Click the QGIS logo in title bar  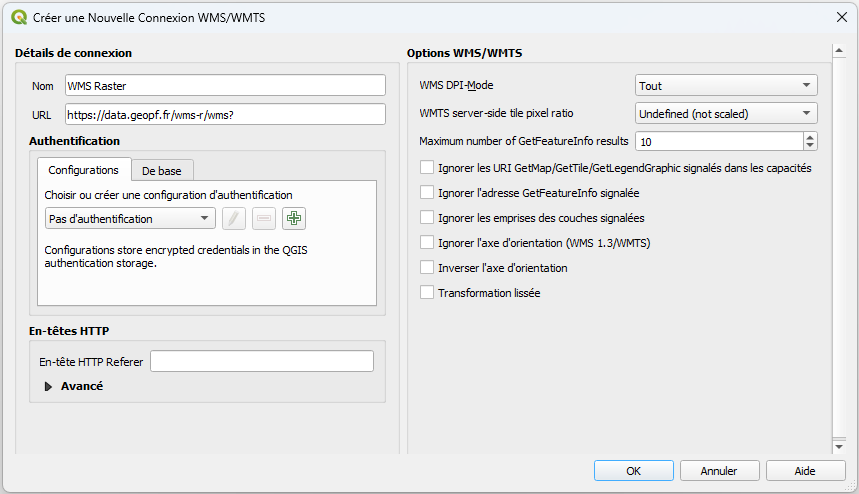point(19,18)
